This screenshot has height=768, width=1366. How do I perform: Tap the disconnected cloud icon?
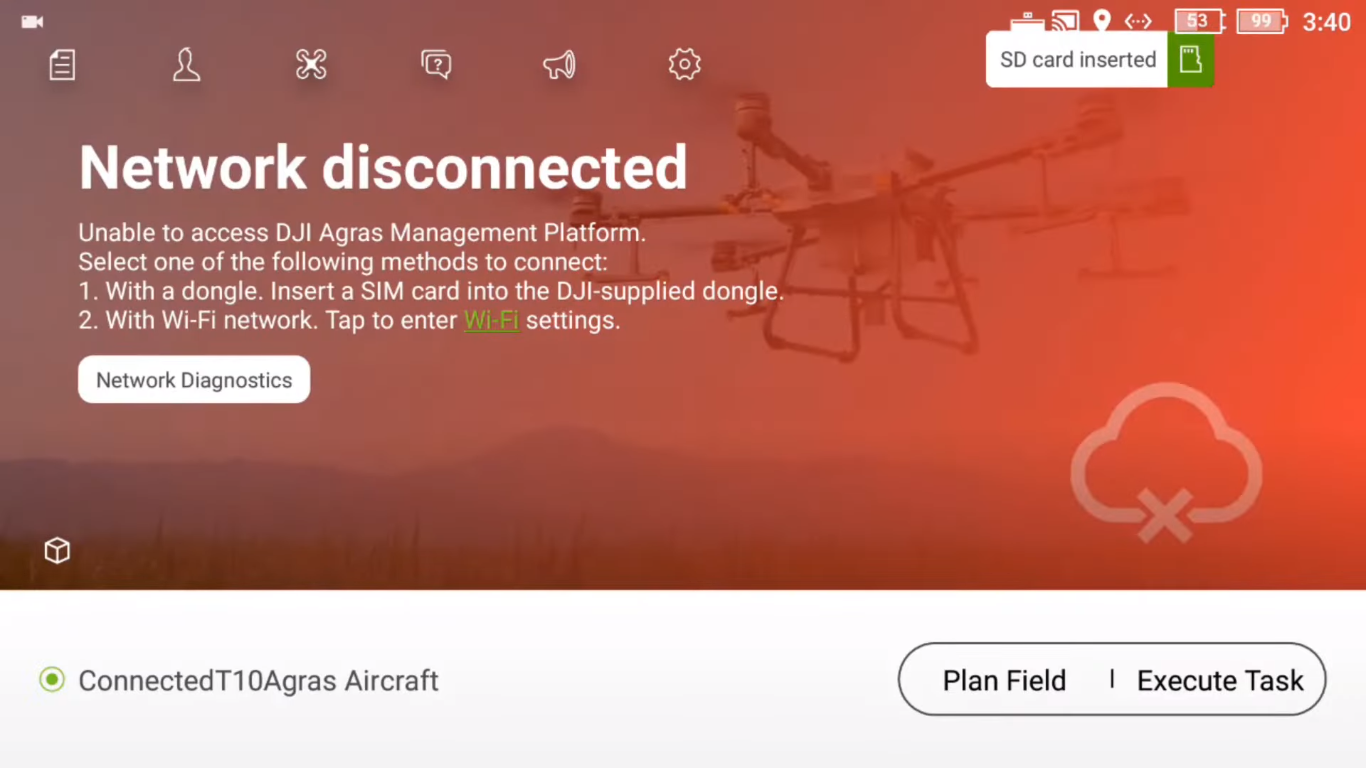click(1165, 462)
